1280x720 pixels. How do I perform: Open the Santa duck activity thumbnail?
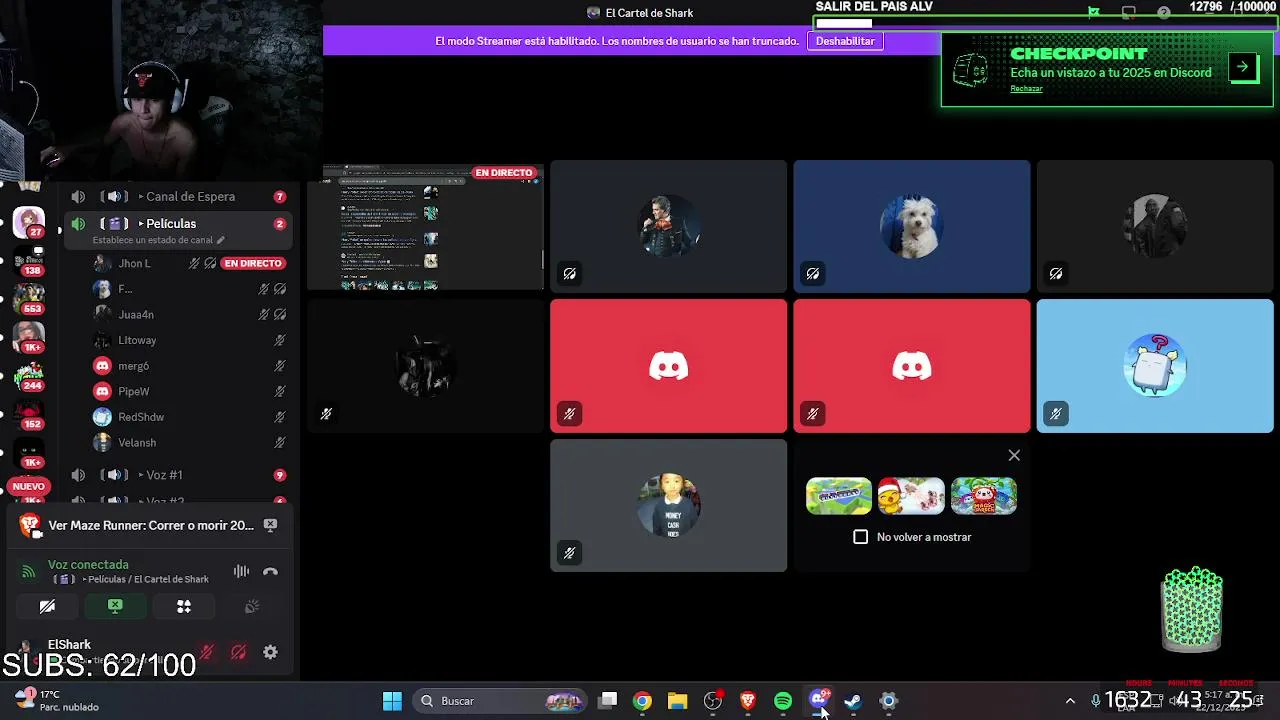911,496
